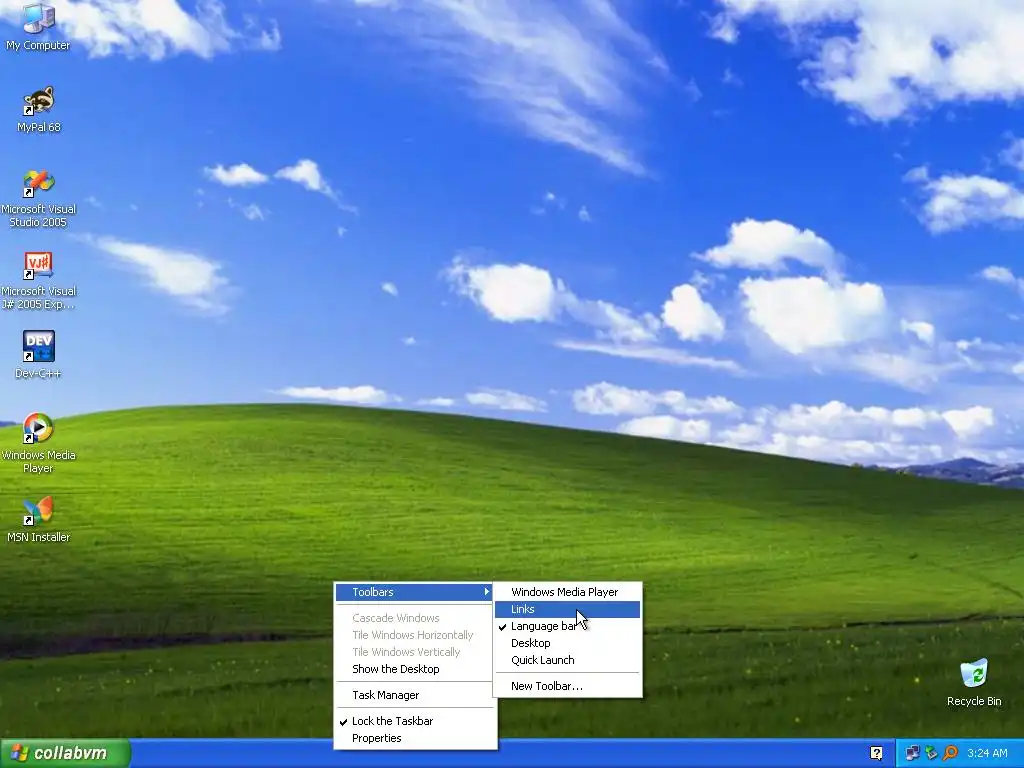Enable the Windows Media Player toolbar
Image resolution: width=1024 pixels, height=768 pixels.
(567, 592)
